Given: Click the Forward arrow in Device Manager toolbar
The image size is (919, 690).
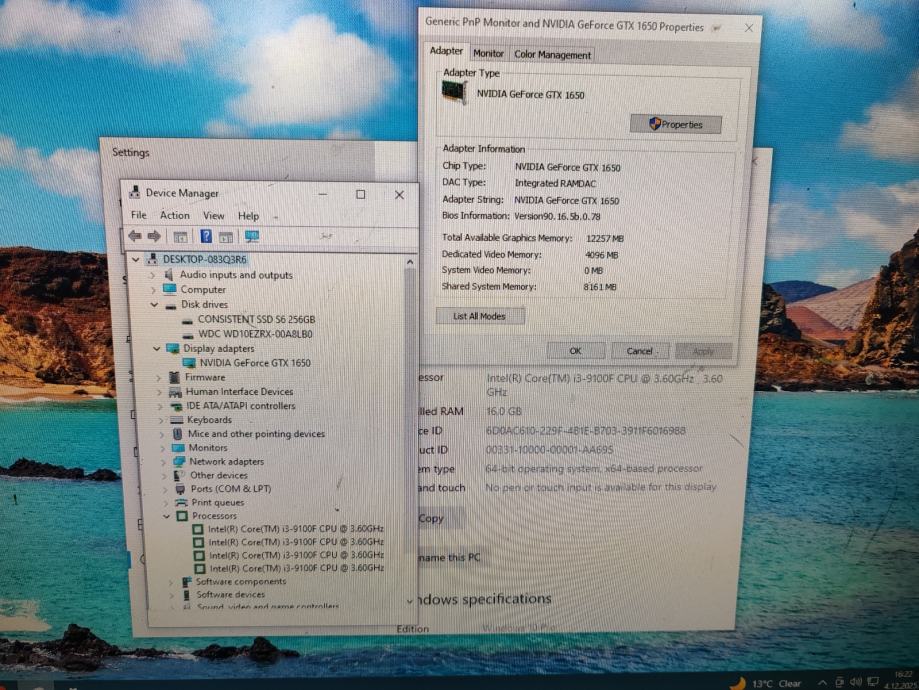Looking at the screenshot, I should 154,236.
